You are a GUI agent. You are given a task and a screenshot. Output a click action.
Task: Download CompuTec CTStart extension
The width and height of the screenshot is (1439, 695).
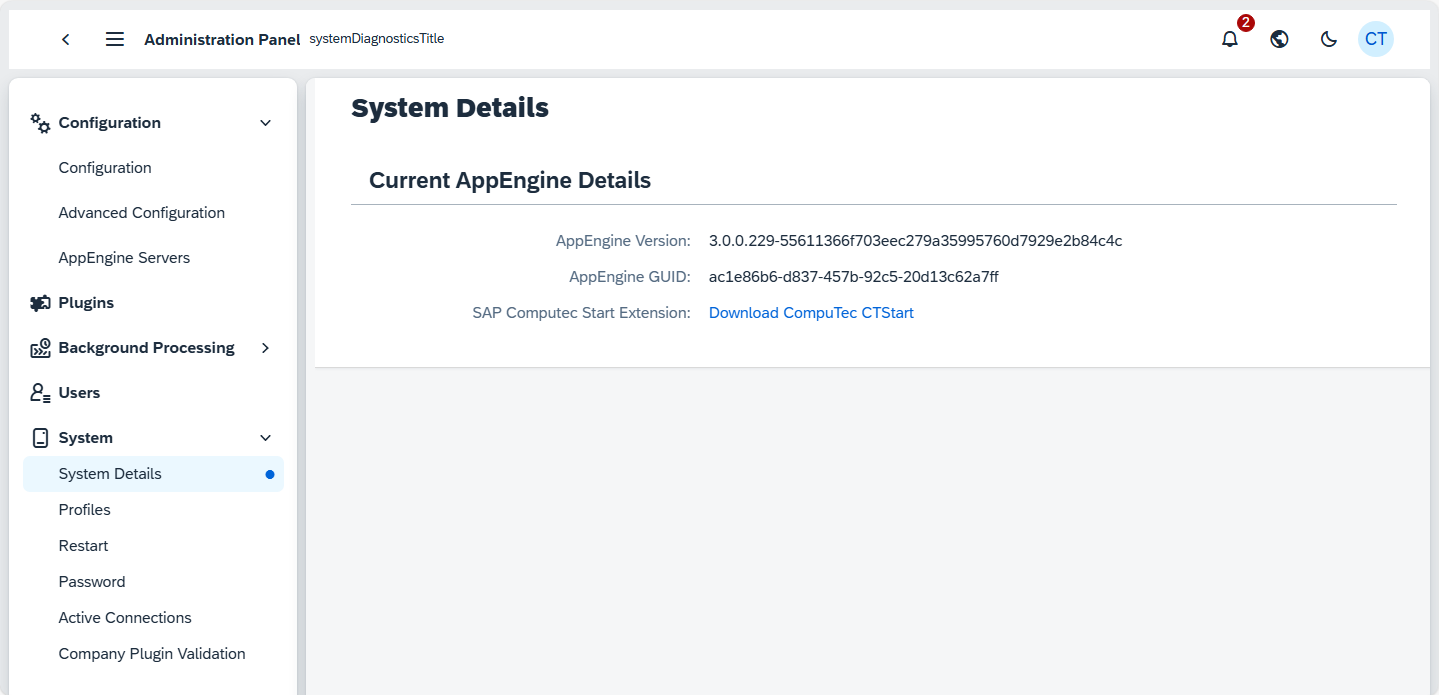click(811, 312)
